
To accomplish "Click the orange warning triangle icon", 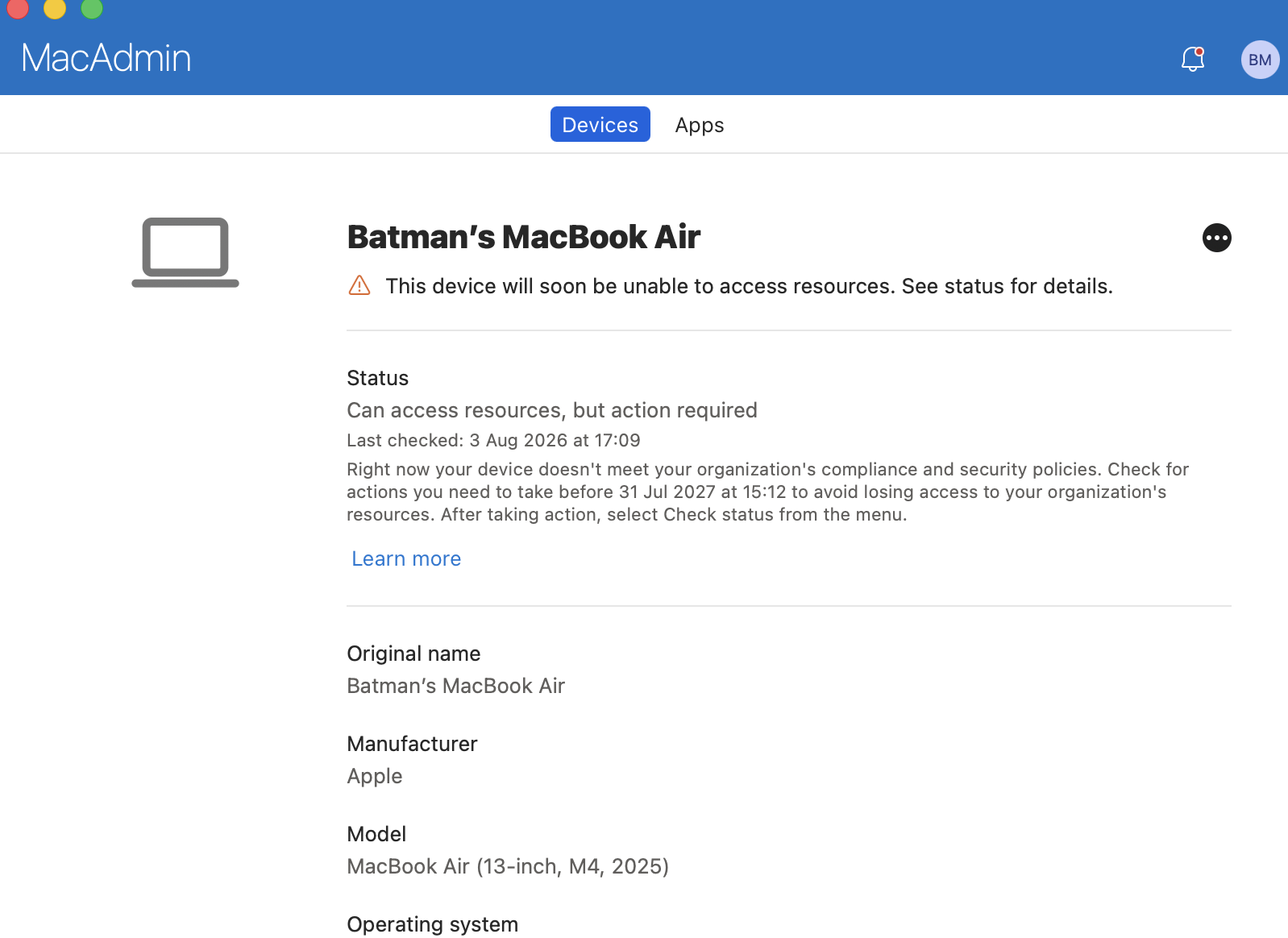I will tap(359, 285).
